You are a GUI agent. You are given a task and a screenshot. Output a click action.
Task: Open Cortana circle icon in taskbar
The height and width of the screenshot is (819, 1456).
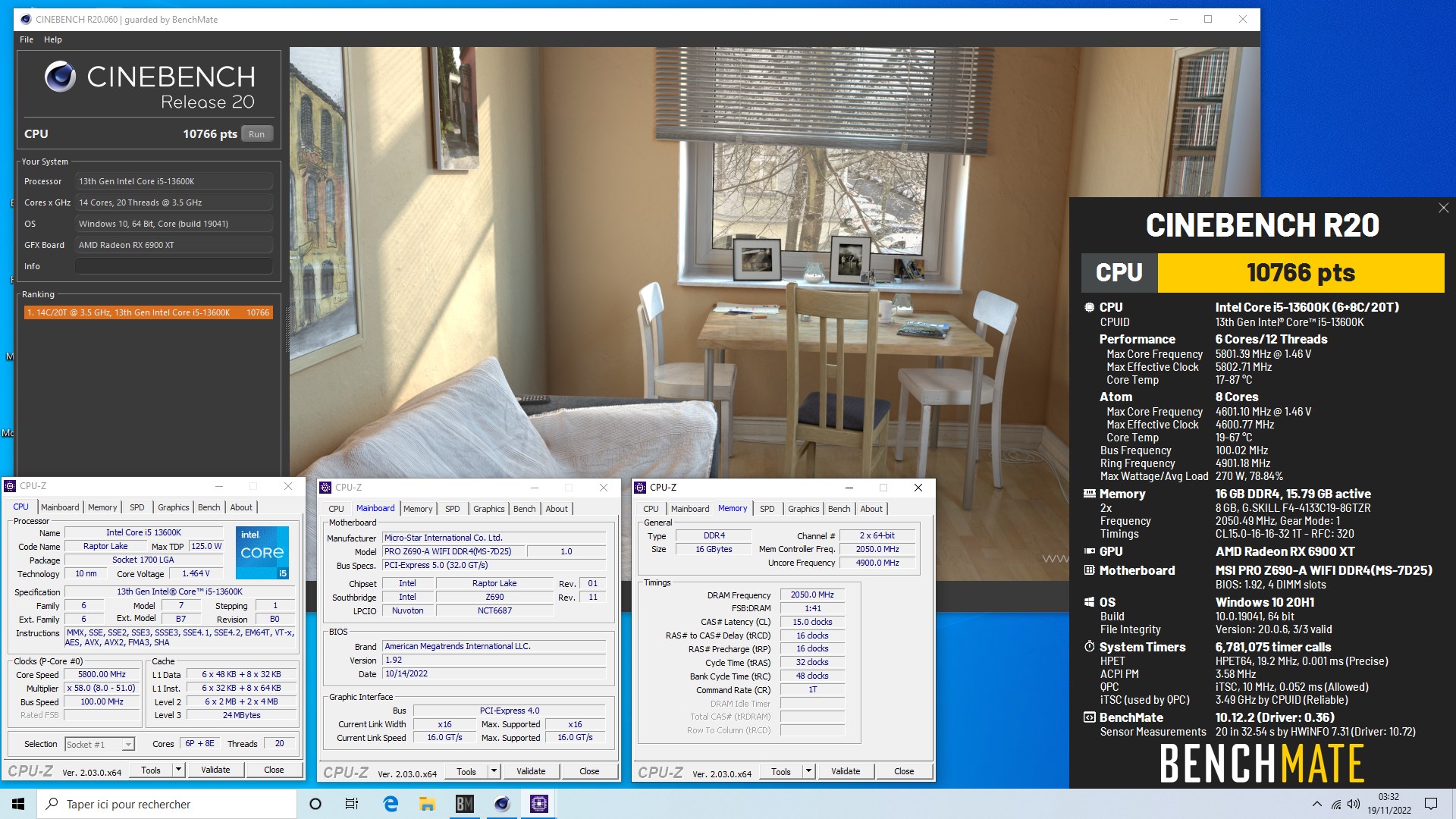point(315,804)
